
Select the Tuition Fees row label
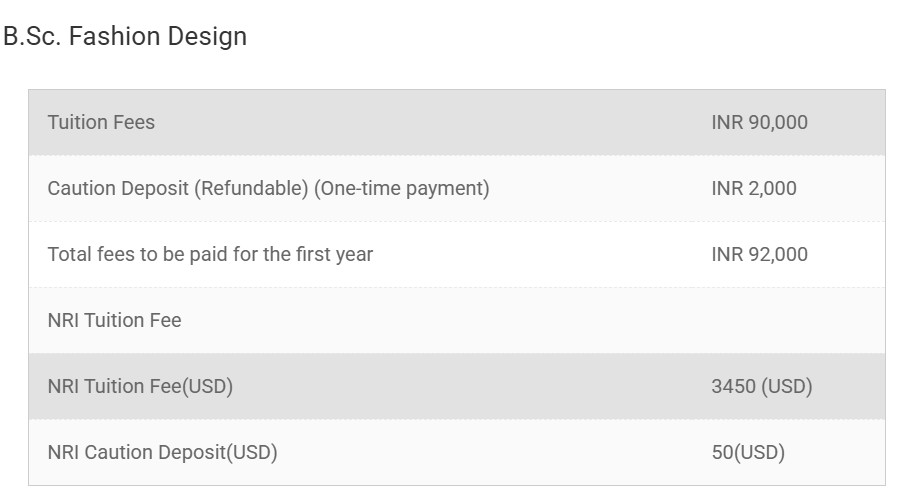pyautogui.click(x=101, y=122)
